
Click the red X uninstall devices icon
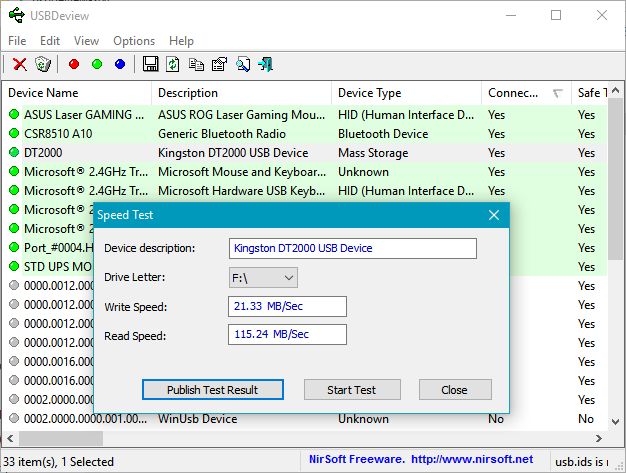[x=20, y=64]
